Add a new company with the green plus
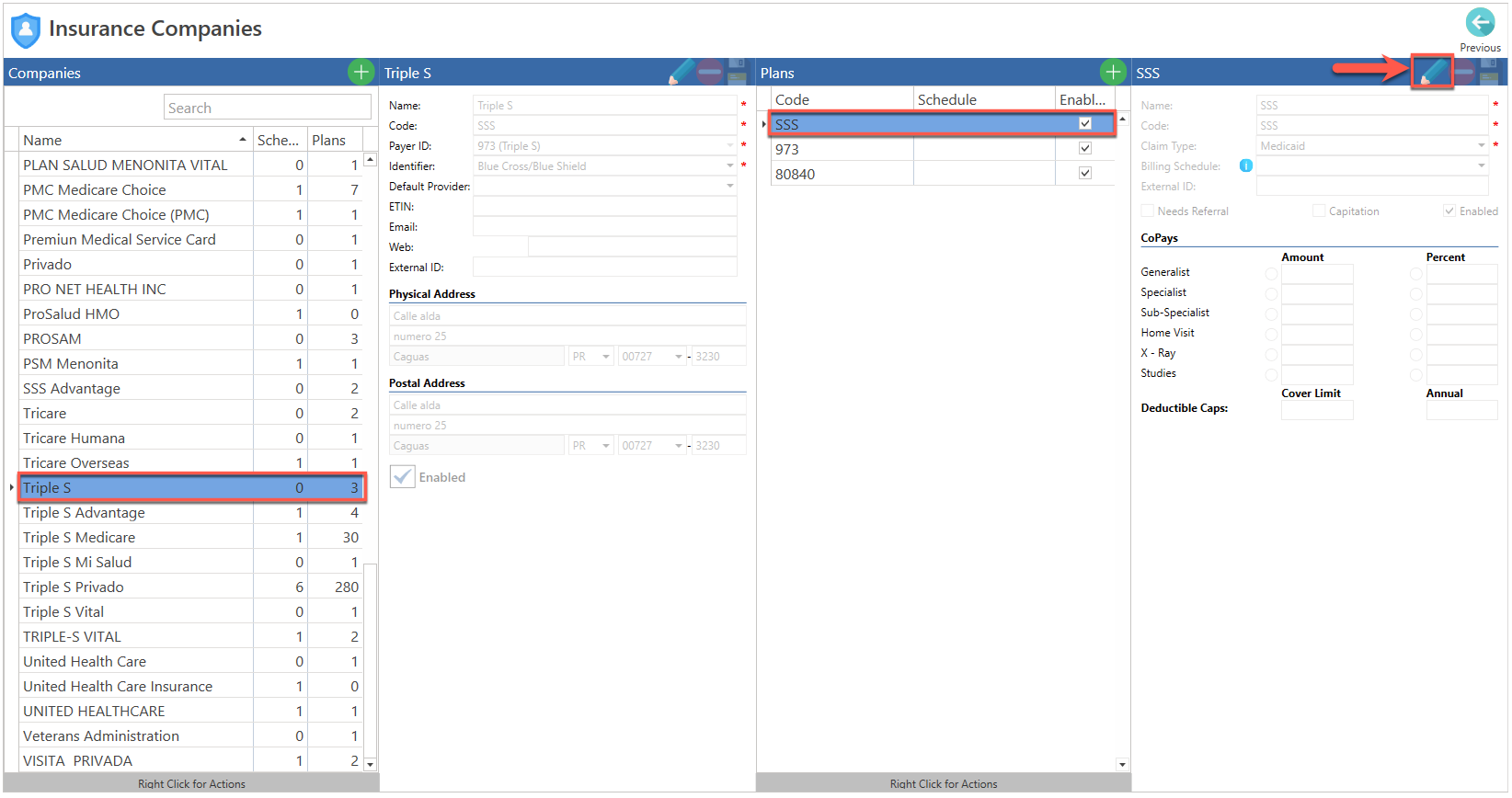Image resolution: width=1512 pixels, height=798 pixels. [361, 72]
